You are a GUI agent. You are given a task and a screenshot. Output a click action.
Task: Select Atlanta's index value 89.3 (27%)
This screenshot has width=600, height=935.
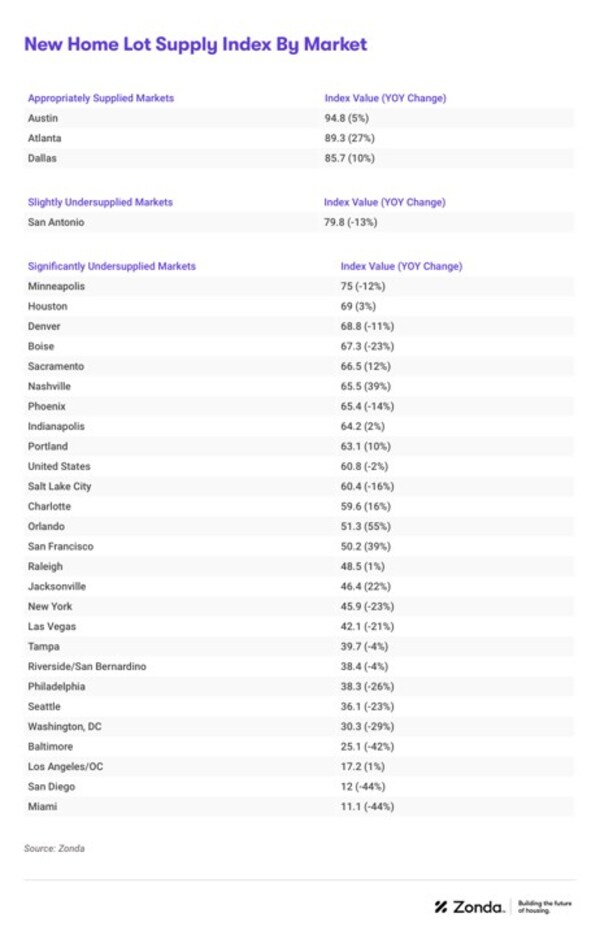click(x=356, y=138)
